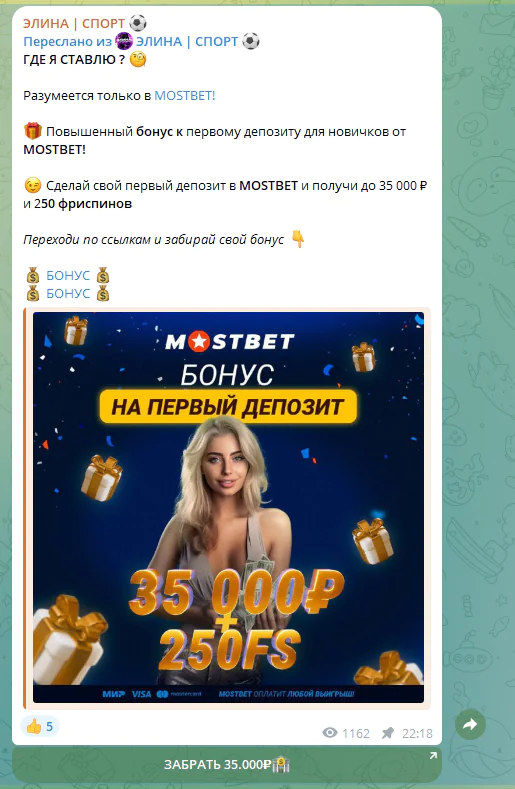Viewport: 515px width, 789px height.
Task: Click the external link arrow on the ЗАБРАТЬ button
Action: coord(433,755)
